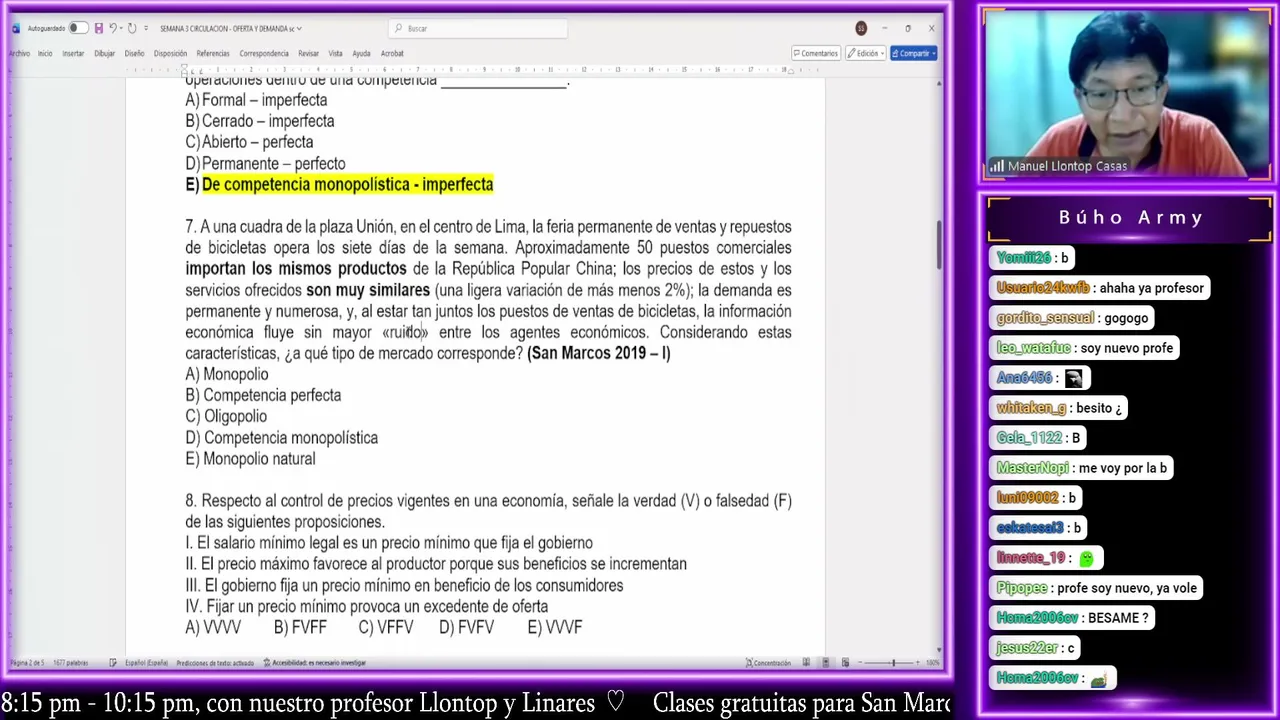Select the Web Layout view icon
Screen dimensions: 1280x720
[x=845, y=663]
